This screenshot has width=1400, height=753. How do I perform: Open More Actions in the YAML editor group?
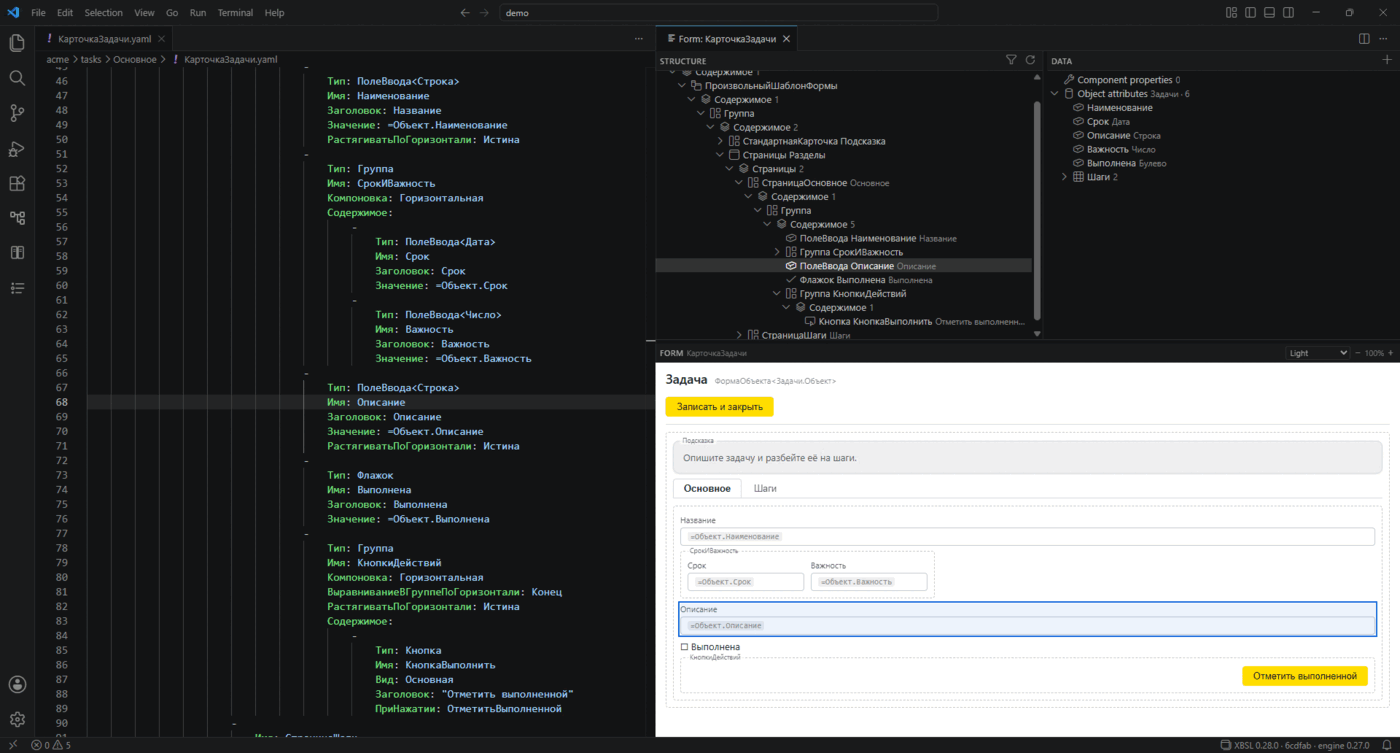639,39
